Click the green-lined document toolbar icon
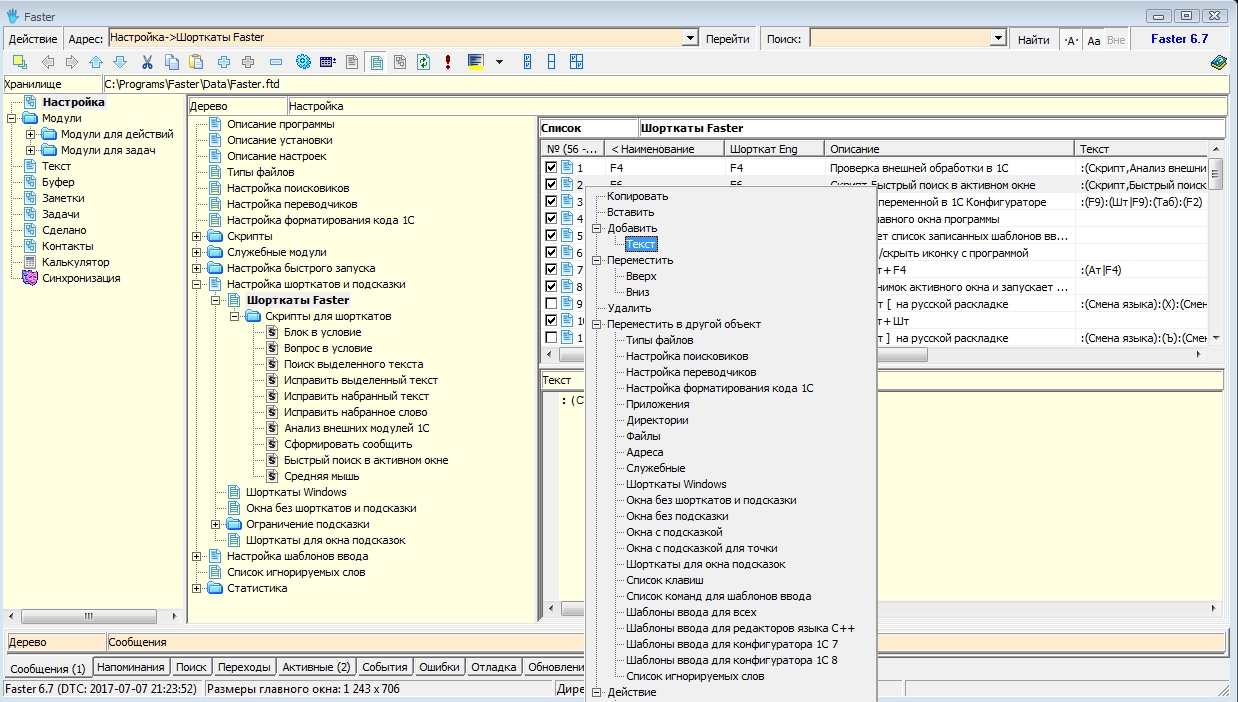Viewport: 1238px width, 702px height. 376,62
